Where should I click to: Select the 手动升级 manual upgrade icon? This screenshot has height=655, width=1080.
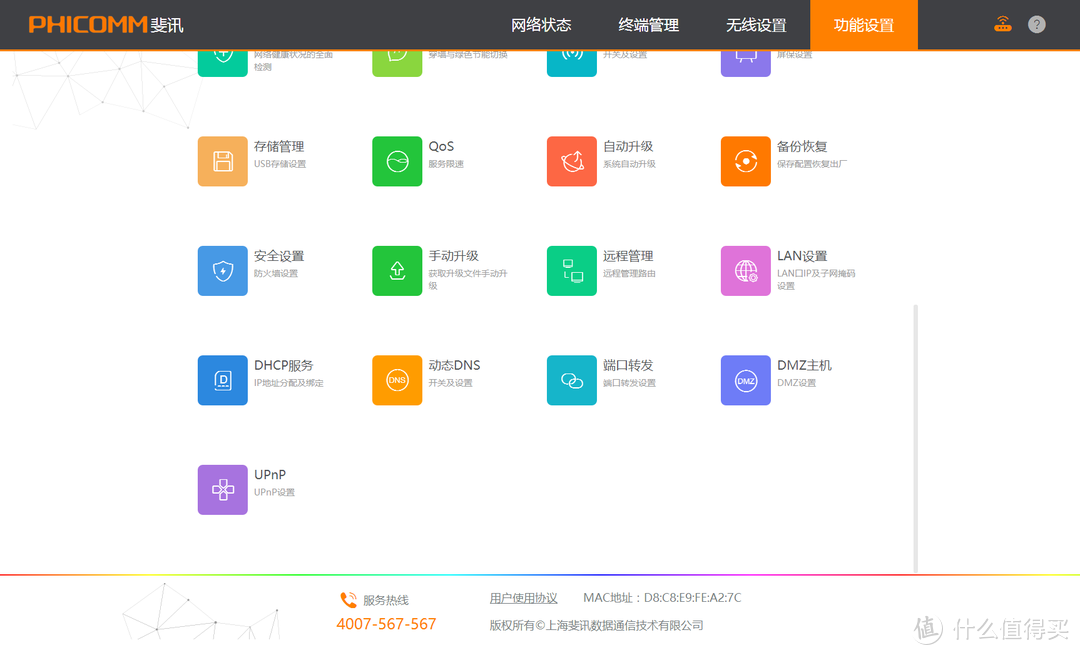[x=397, y=270]
